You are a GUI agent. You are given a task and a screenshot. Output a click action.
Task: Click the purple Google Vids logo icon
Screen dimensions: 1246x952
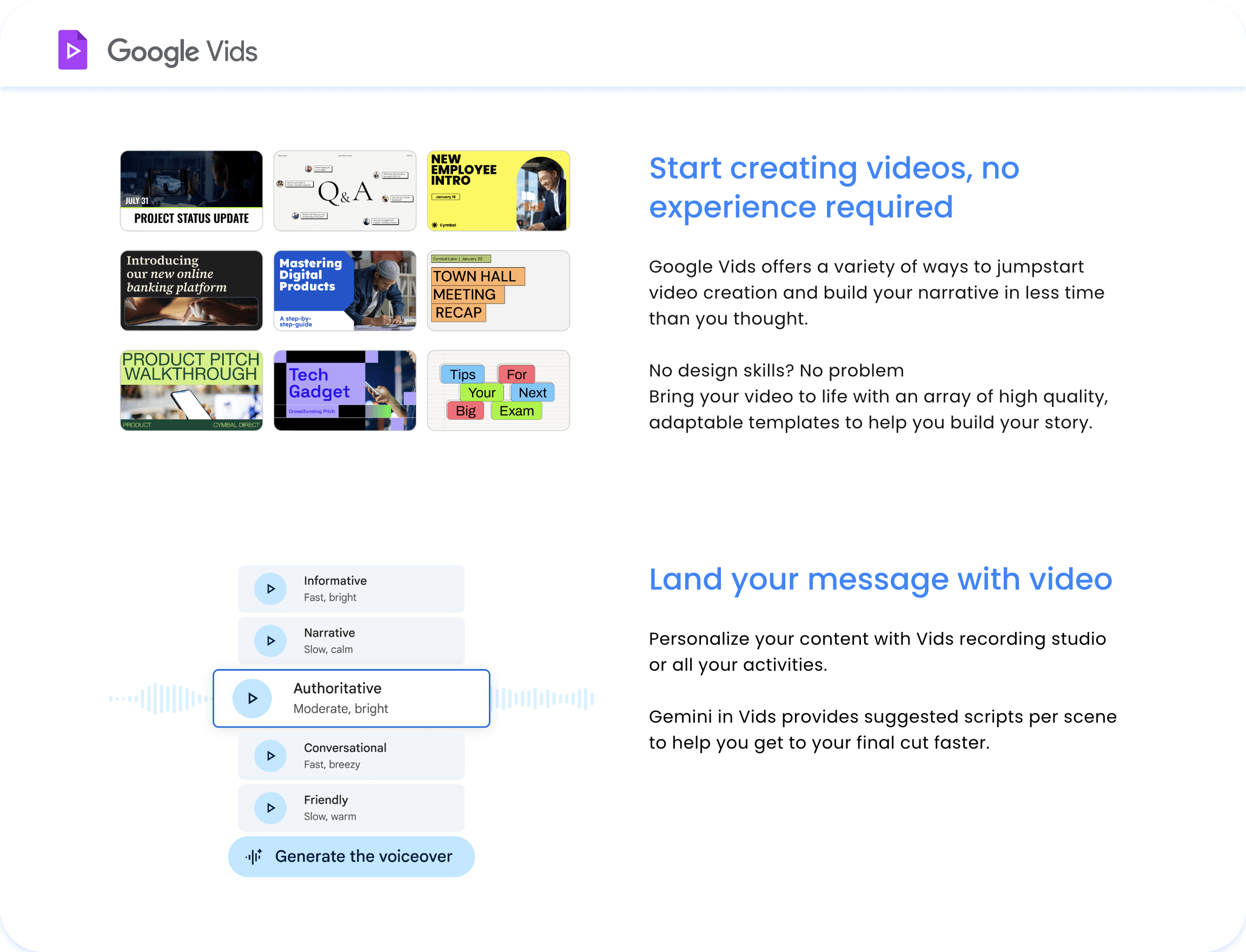point(72,50)
